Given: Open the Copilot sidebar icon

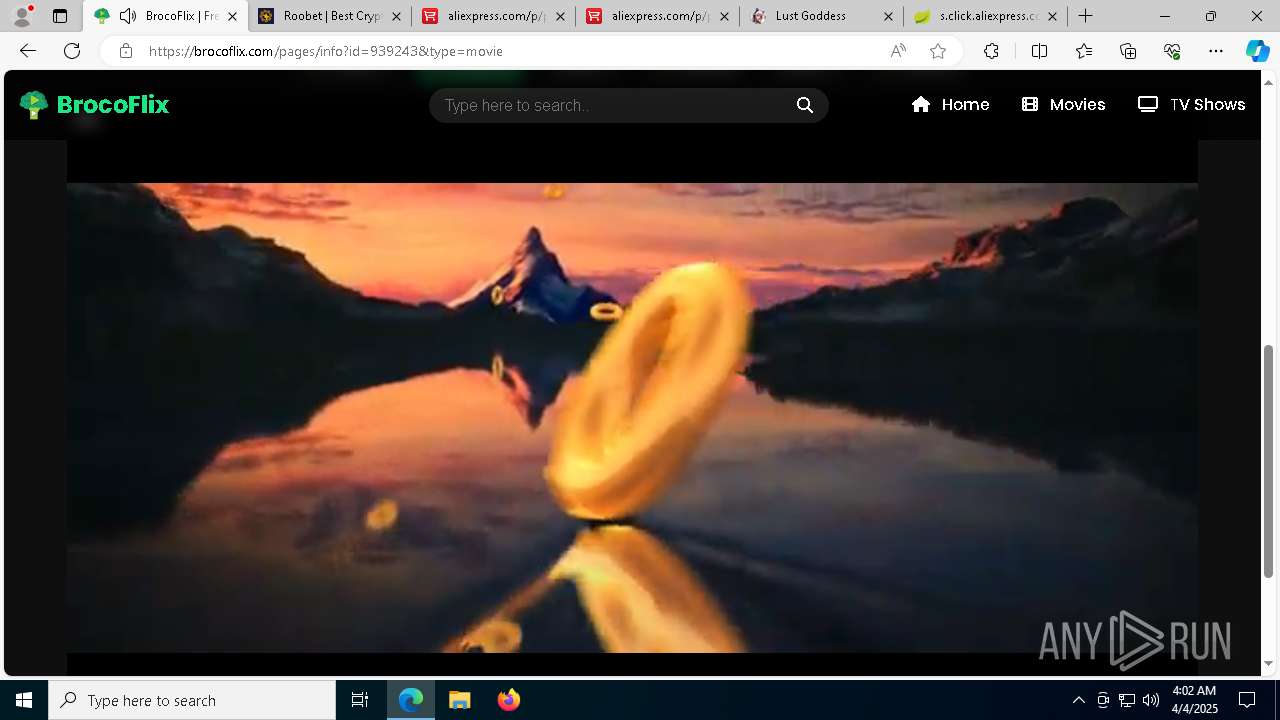Looking at the screenshot, I should coord(1257,51).
